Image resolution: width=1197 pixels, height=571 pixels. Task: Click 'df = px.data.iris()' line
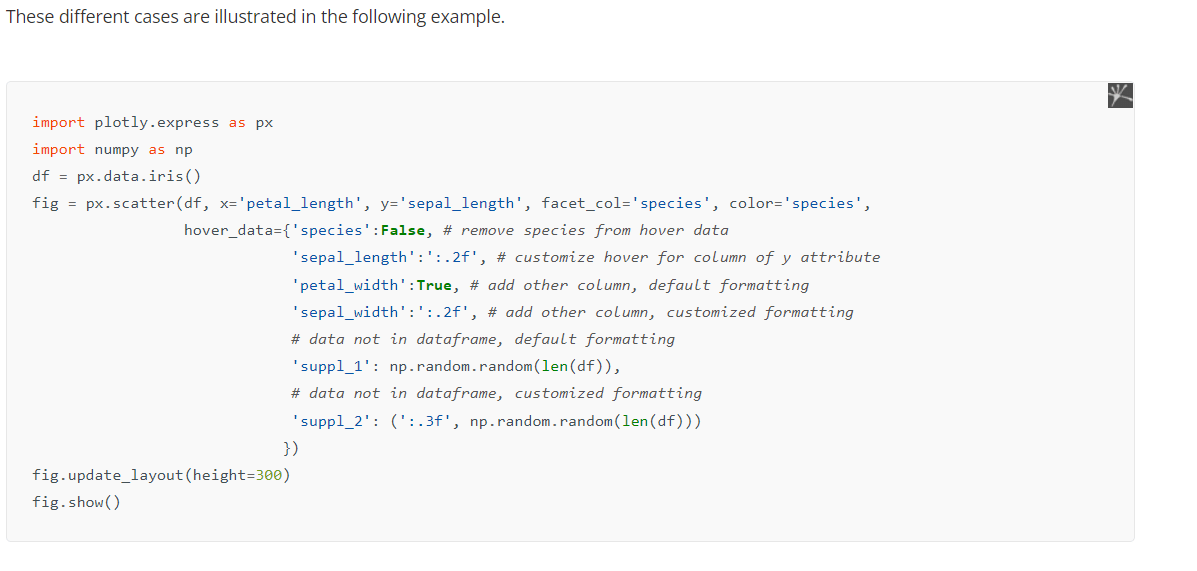coord(116,176)
